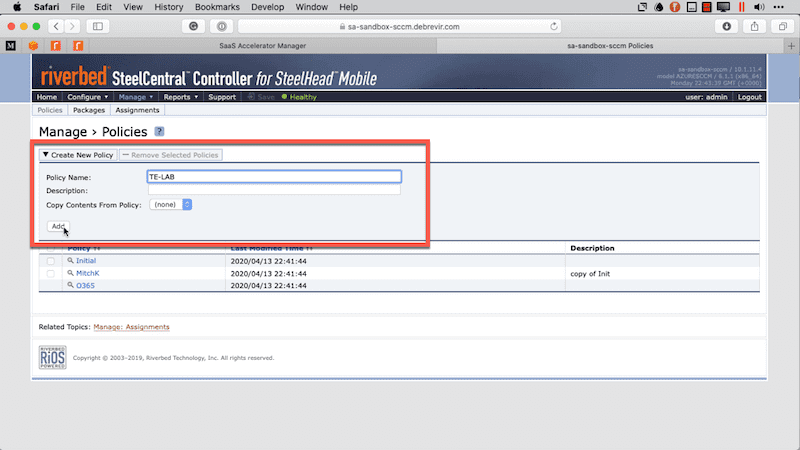Click into the Policy Name field
This screenshot has width=800, height=450.
[274, 177]
